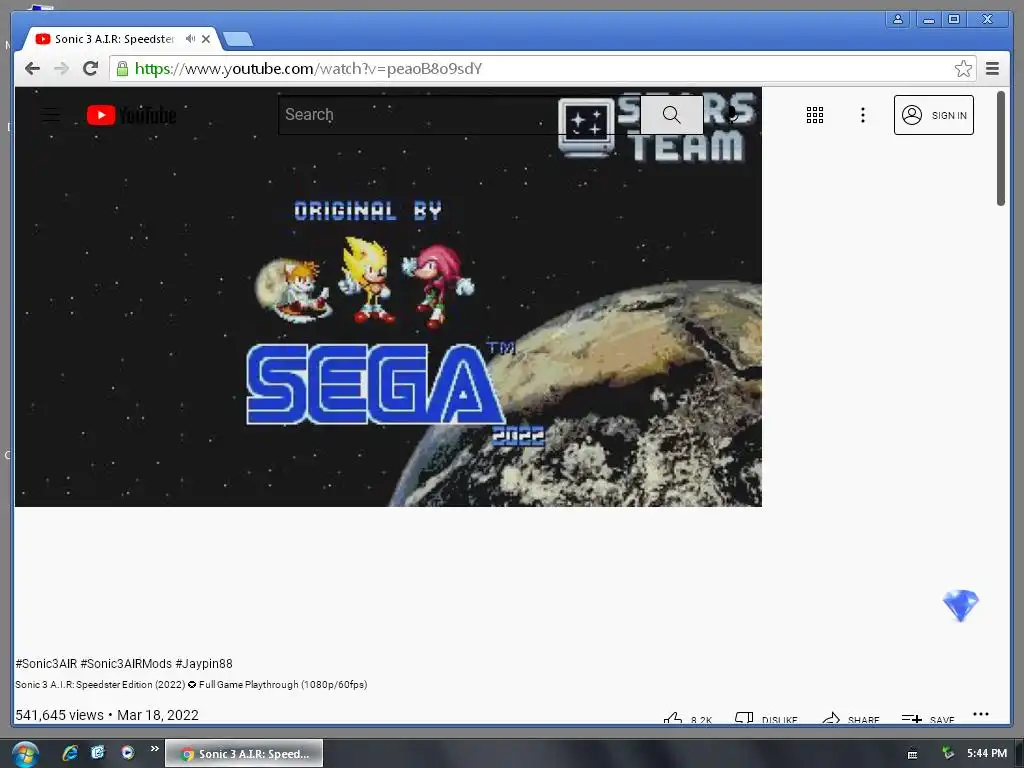Open YouTube settings three-dot menu
This screenshot has width=1024, height=768.
(x=863, y=115)
